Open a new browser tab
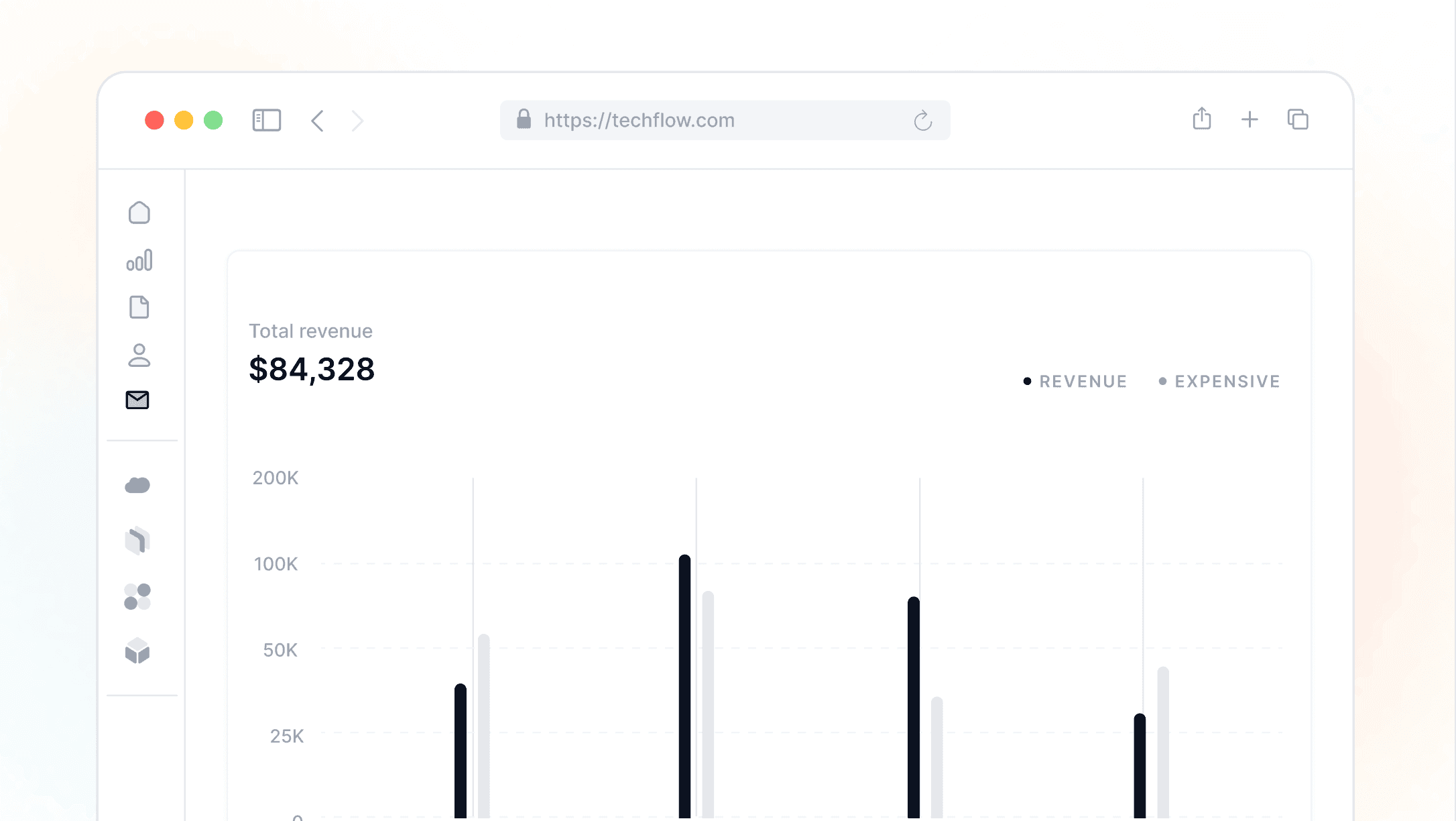The height and width of the screenshot is (821, 1456). pyautogui.click(x=1250, y=120)
